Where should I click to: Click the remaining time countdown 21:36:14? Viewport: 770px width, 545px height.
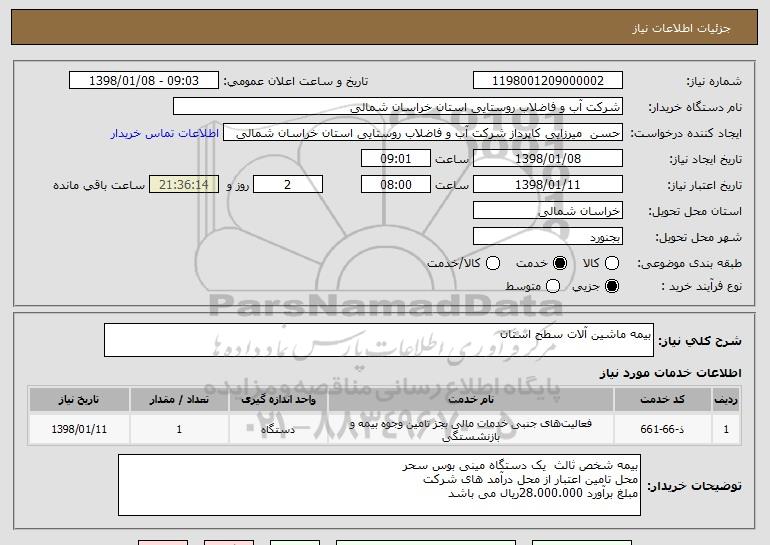184,185
